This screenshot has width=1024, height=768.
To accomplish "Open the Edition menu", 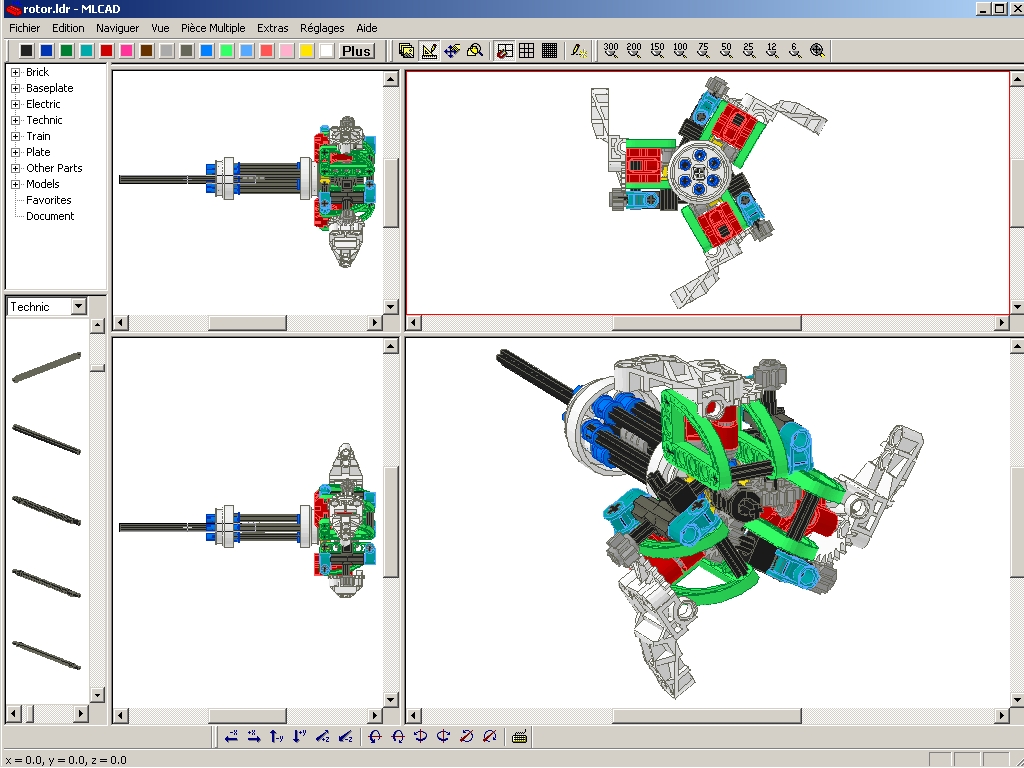I will pos(68,28).
